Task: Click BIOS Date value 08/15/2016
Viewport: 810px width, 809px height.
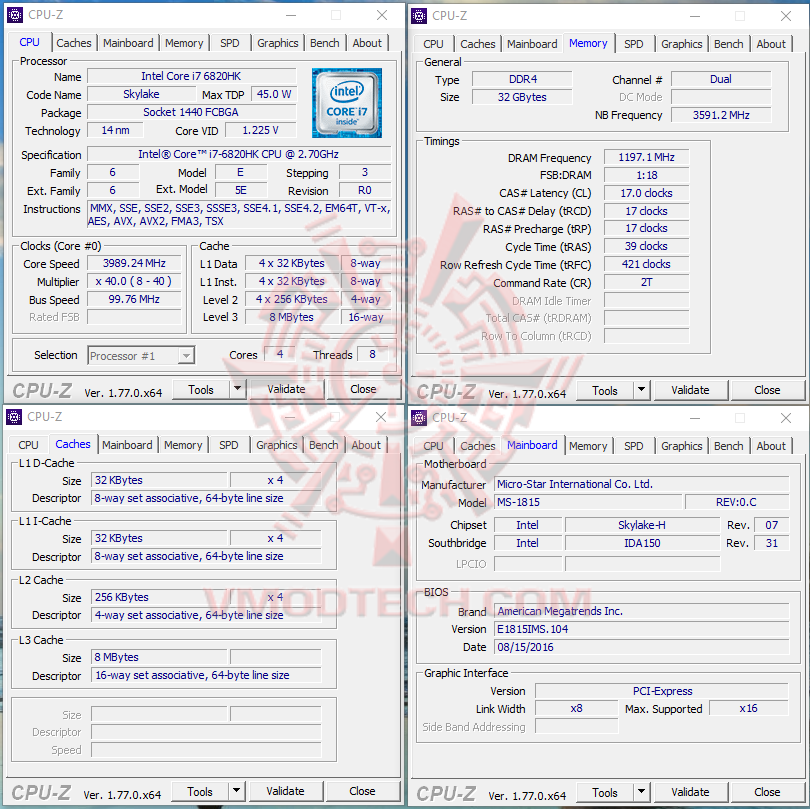Action: [x=642, y=647]
